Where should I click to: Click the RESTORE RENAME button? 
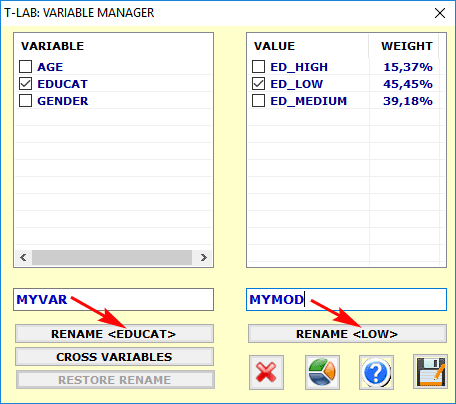(115, 380)
